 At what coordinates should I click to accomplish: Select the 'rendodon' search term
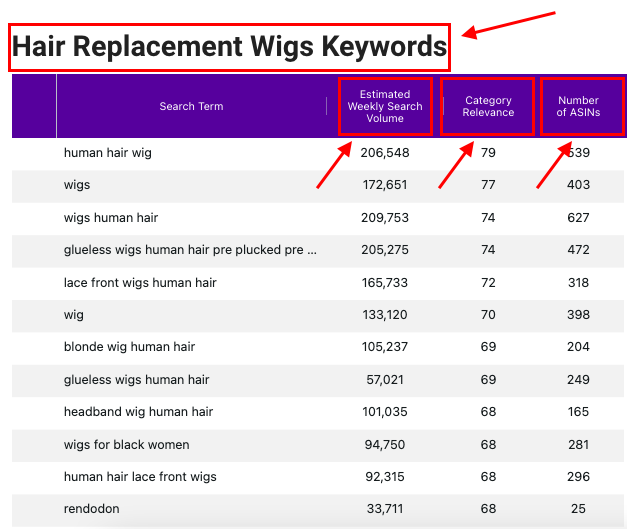(92, 509)
